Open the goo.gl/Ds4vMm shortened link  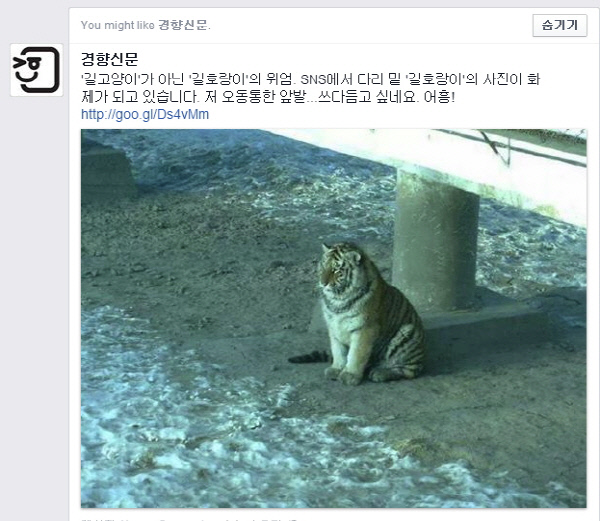coord(145,114)
